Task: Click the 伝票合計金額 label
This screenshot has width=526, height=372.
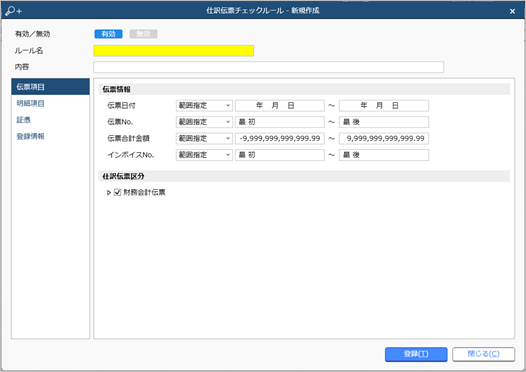Action: pos(128,138)
